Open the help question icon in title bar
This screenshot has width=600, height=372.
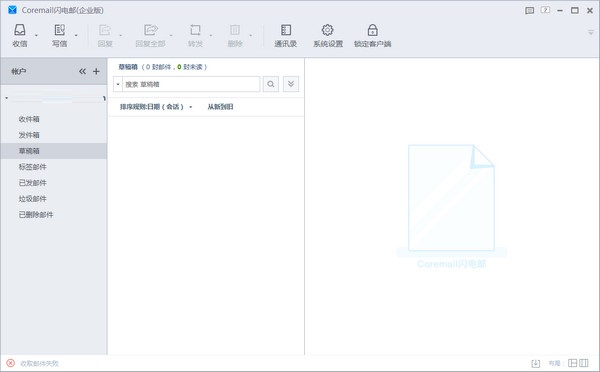click(545, 10)
